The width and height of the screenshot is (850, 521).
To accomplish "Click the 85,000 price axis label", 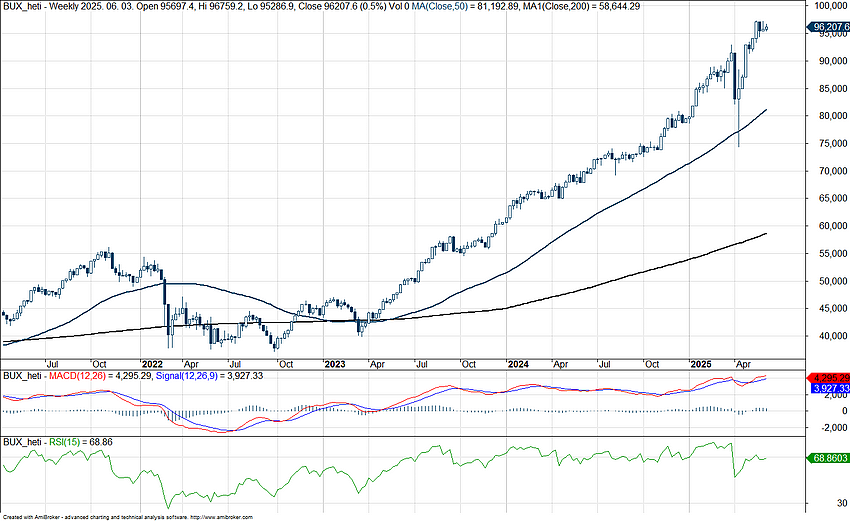I will [833, 88].
